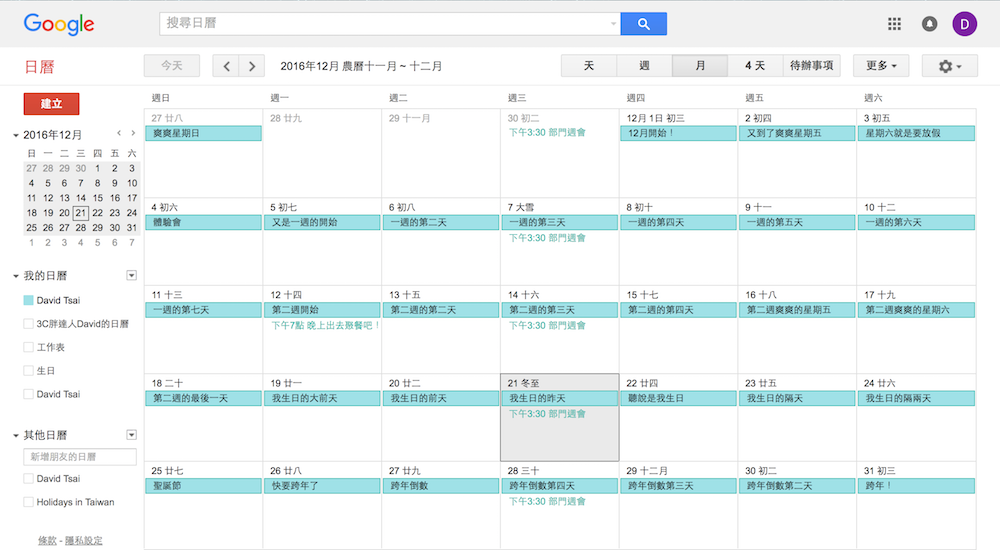
Task: Select the 待辦事項 view tab
Action: [x=811, y=66]
